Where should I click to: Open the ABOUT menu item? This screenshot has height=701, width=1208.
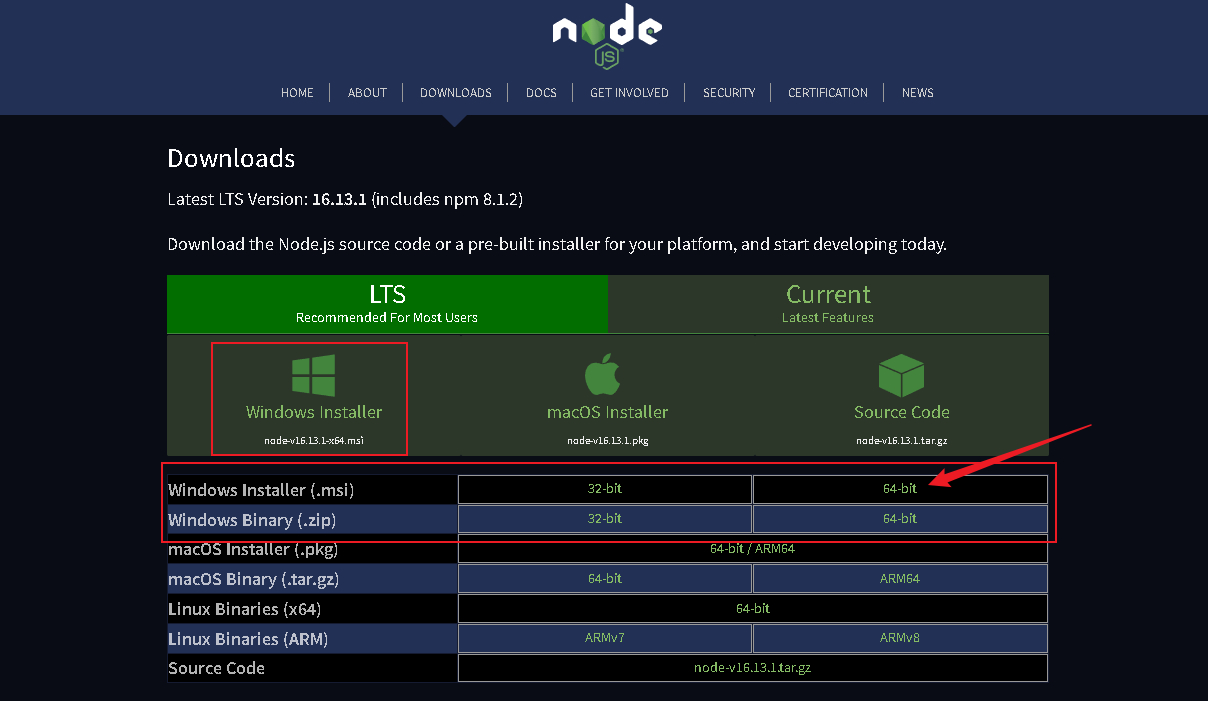(x=367, y=93)
